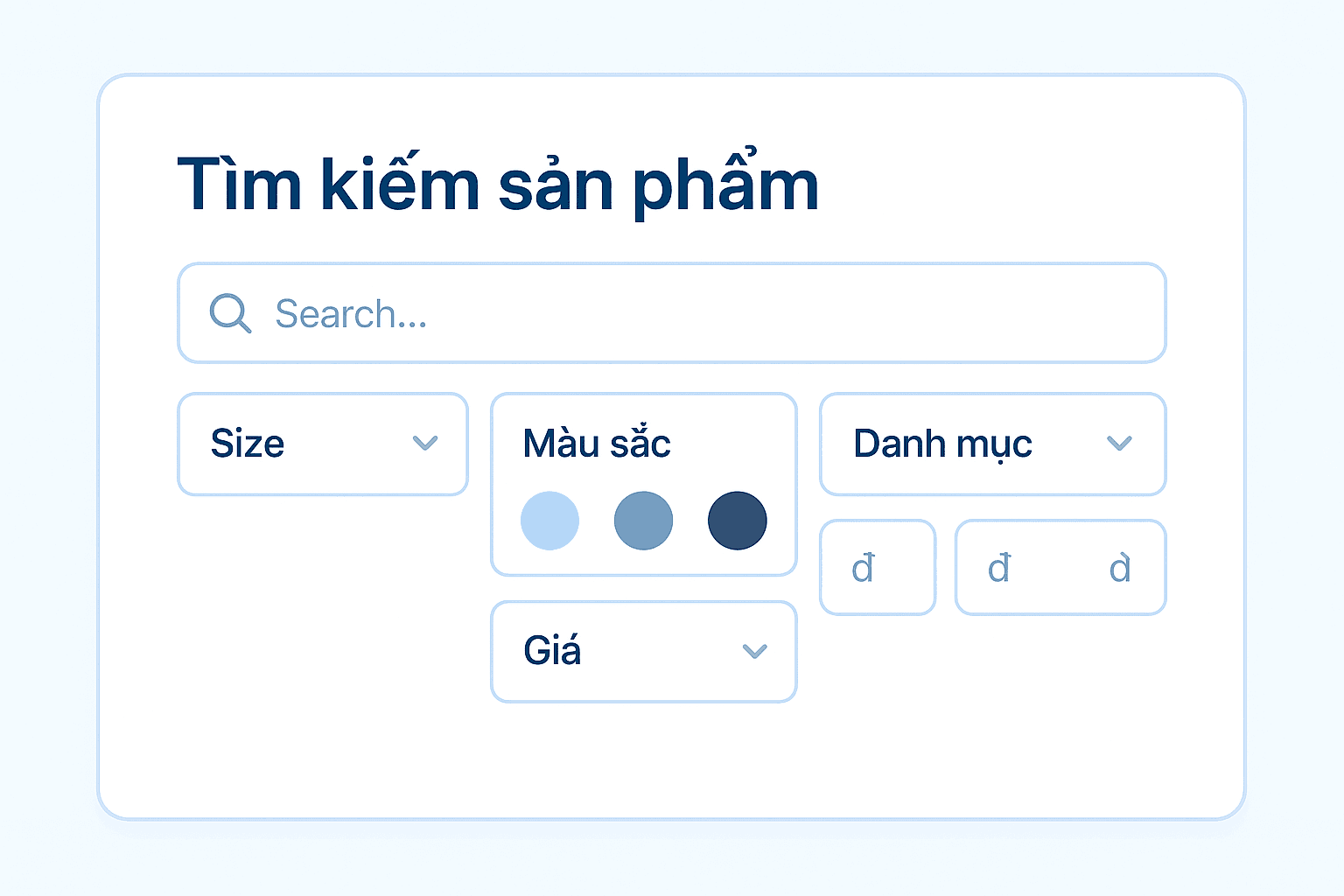
Task: Click the rightmost symbol in the wide price box
Action: point(1120,569)
